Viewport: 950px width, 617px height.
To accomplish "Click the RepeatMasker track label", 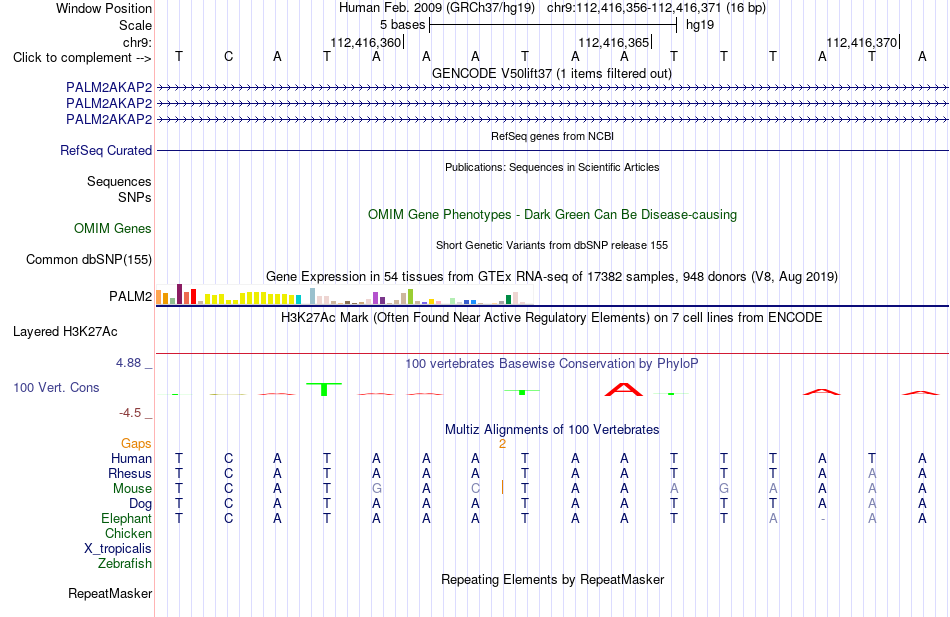I will 110,593.
